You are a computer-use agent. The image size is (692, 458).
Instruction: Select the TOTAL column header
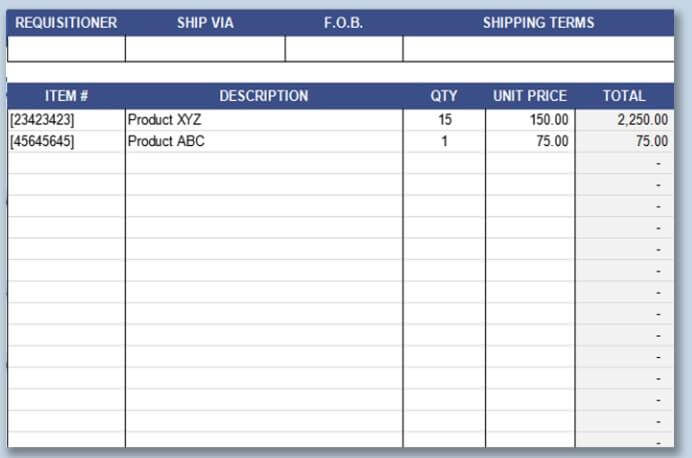point(624,96)
